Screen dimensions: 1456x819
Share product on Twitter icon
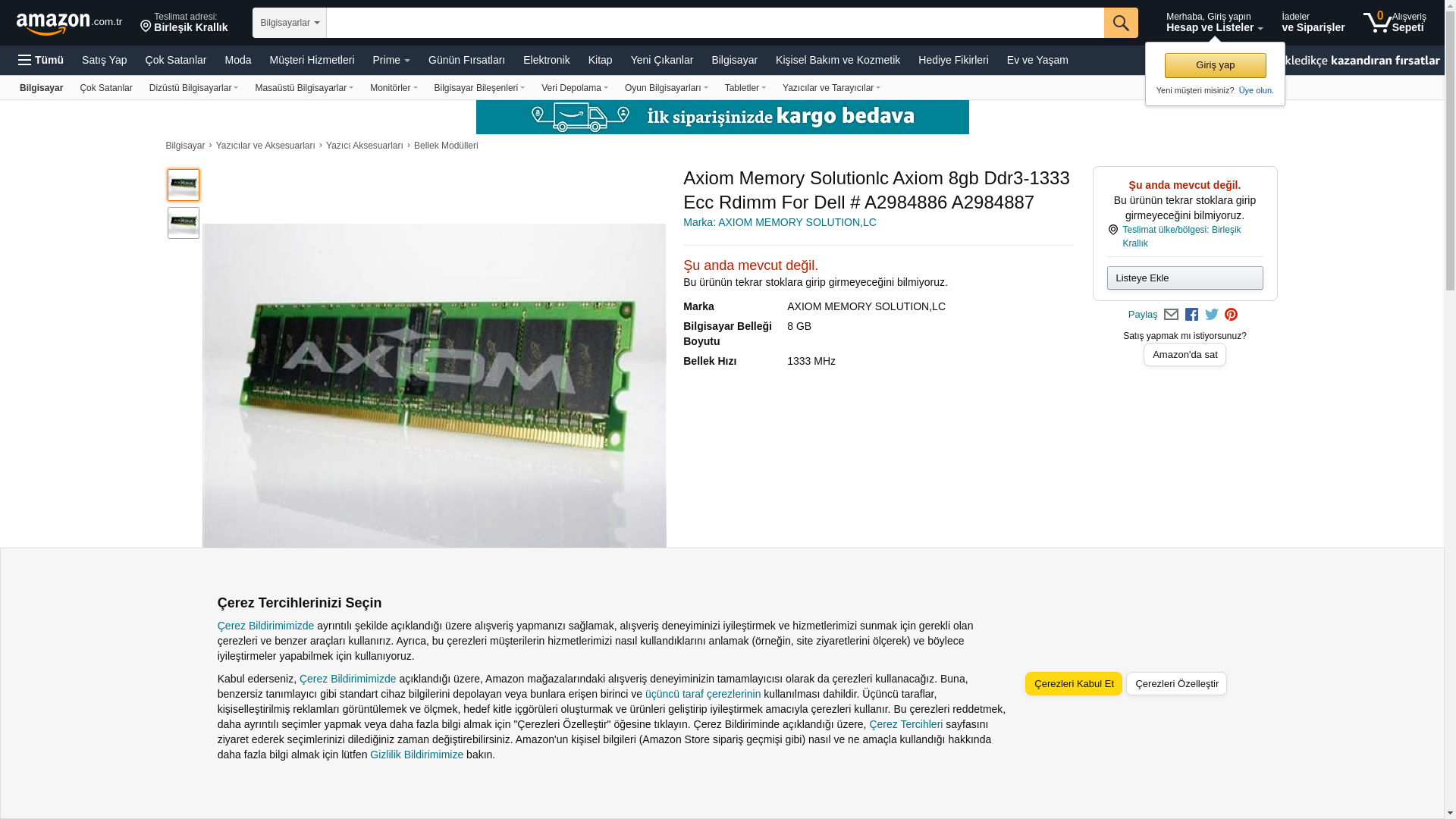1212,315
